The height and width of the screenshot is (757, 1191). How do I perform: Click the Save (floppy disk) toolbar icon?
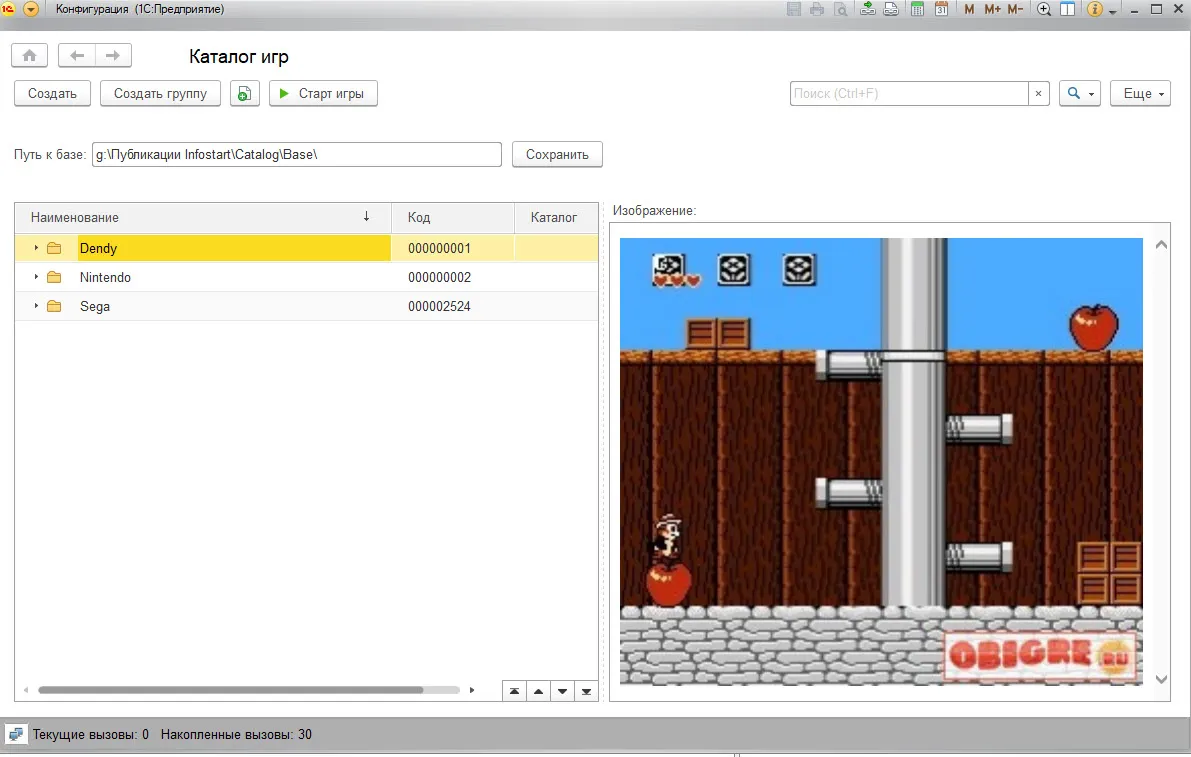[x=794, y=9]
